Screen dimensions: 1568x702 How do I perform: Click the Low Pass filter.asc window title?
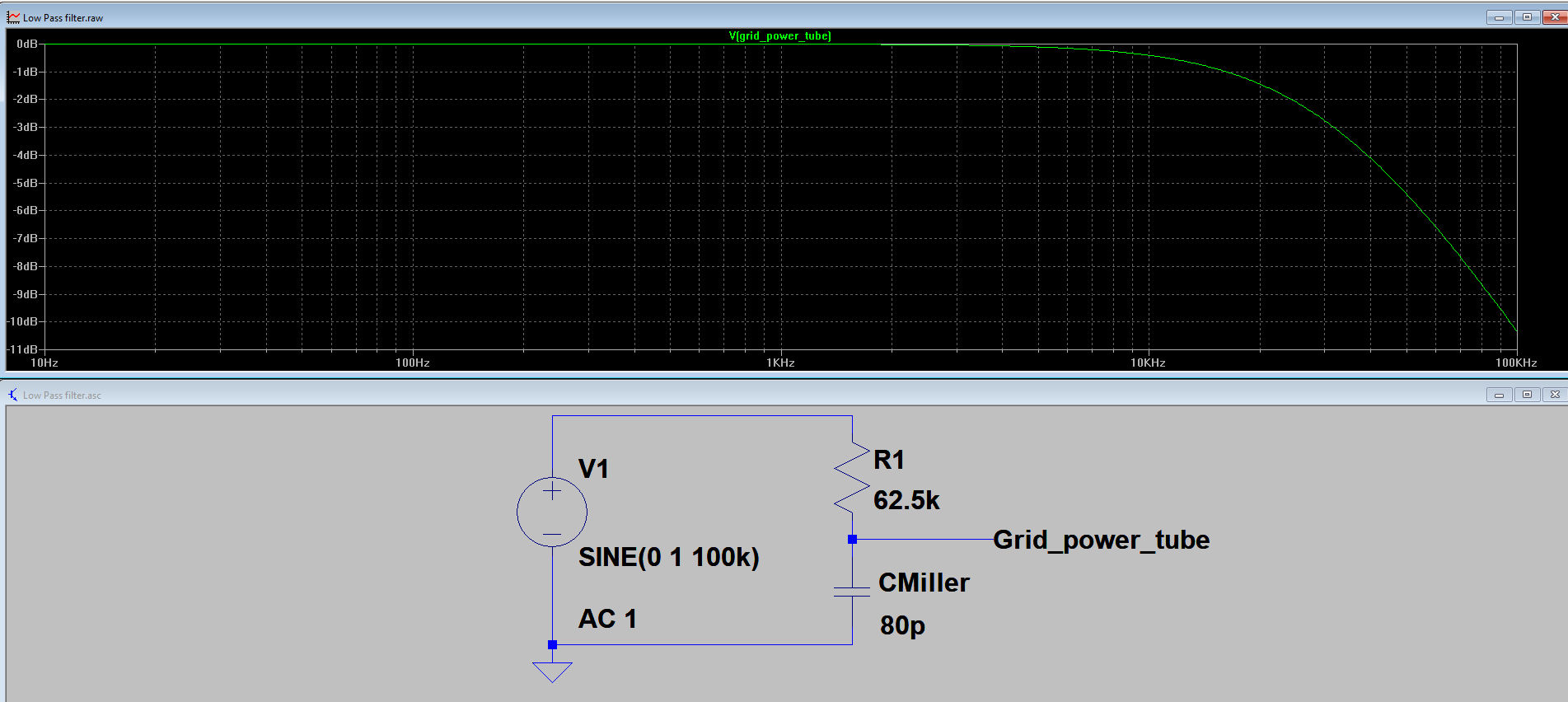[62, 395]
